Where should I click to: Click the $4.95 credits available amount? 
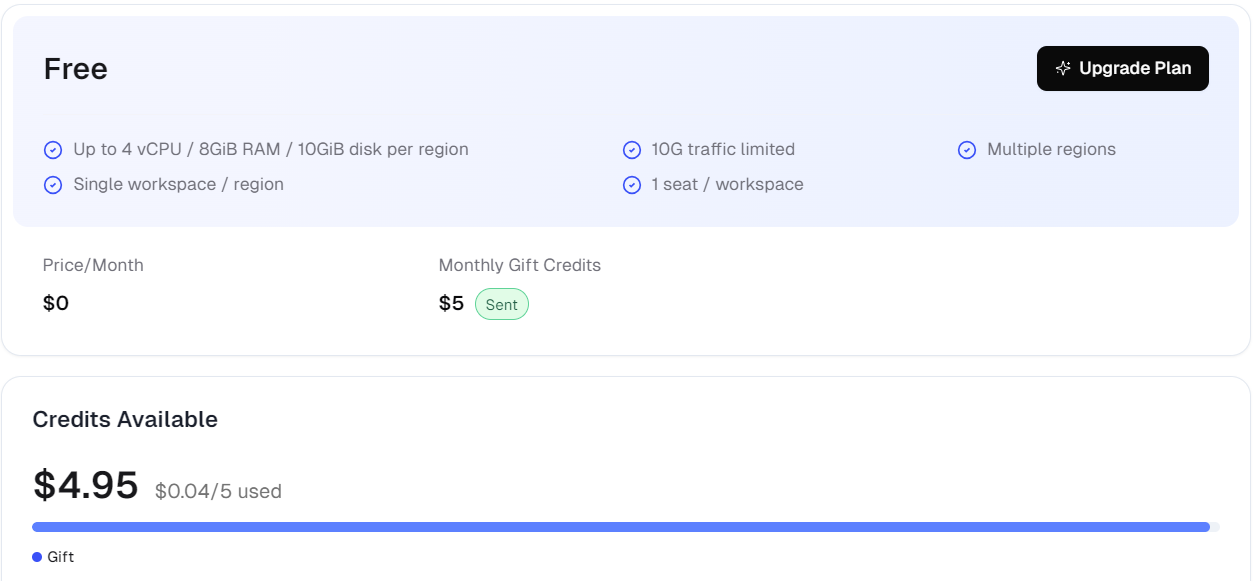[x=86, y=485]
